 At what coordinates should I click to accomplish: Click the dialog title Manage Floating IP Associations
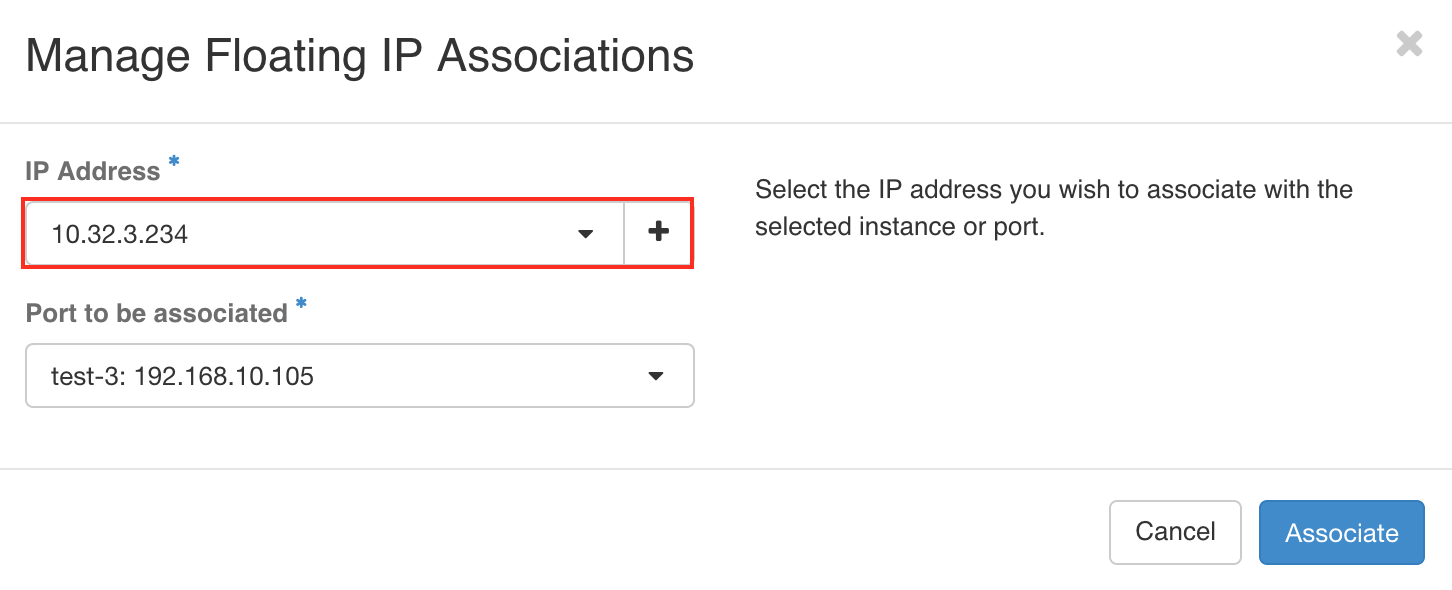pos(360,56)
